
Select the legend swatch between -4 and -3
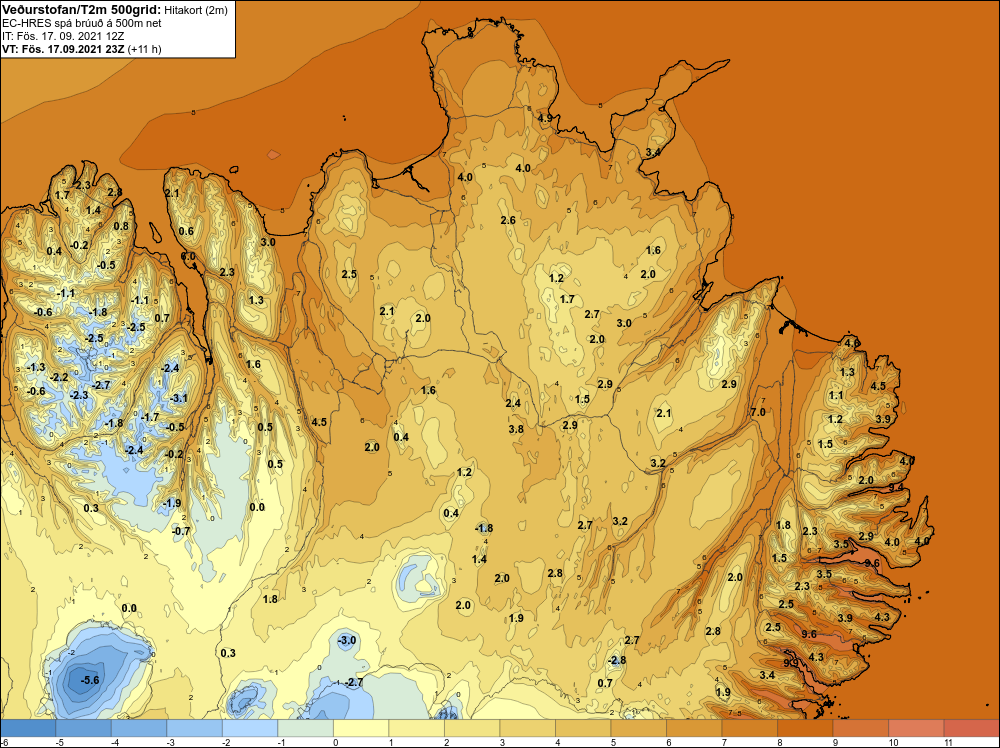tap(139, 728)
